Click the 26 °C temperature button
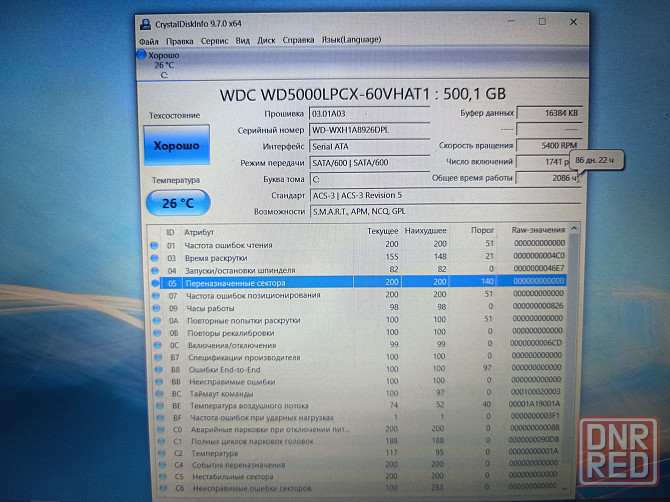 coord(177,204)
